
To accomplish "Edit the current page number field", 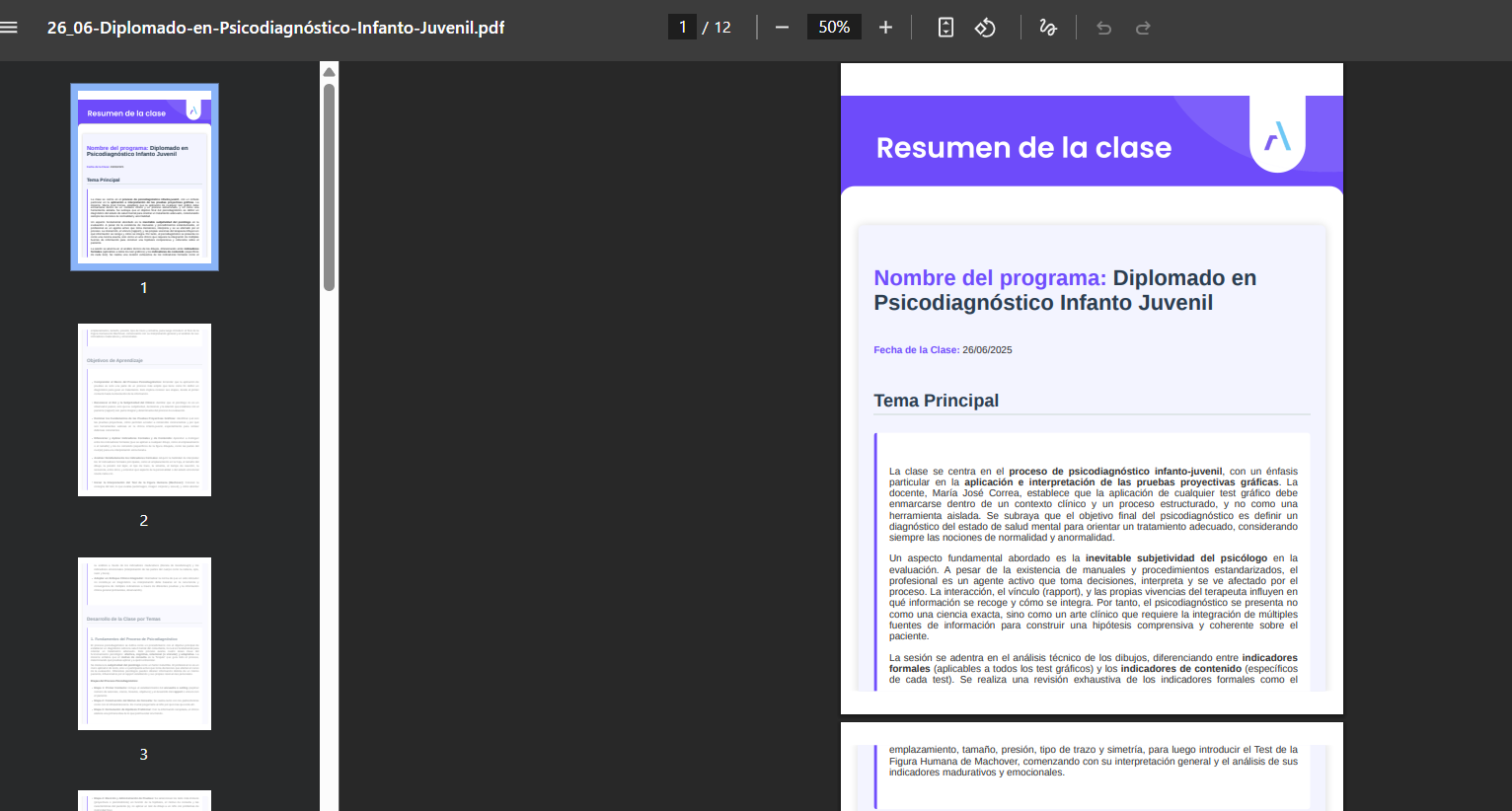I will [x=682, y=27].
